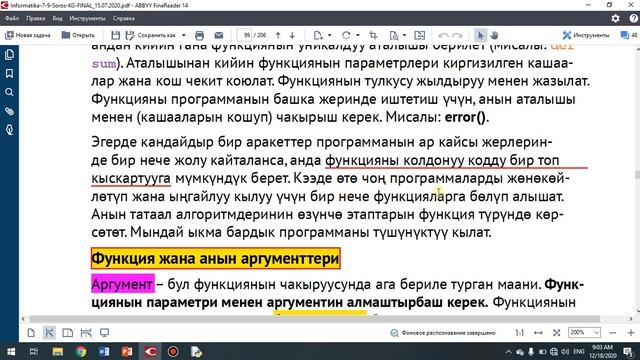Open Chrome from the taskbar
The height and width of the screenshot is (360, 640).
(80, 351)
